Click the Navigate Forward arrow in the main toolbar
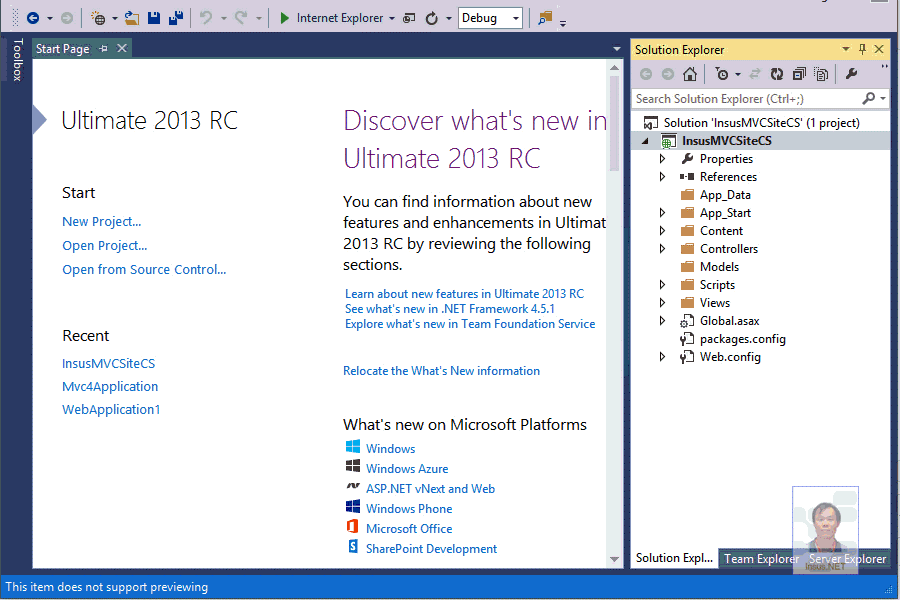 (x=67, y=18)
